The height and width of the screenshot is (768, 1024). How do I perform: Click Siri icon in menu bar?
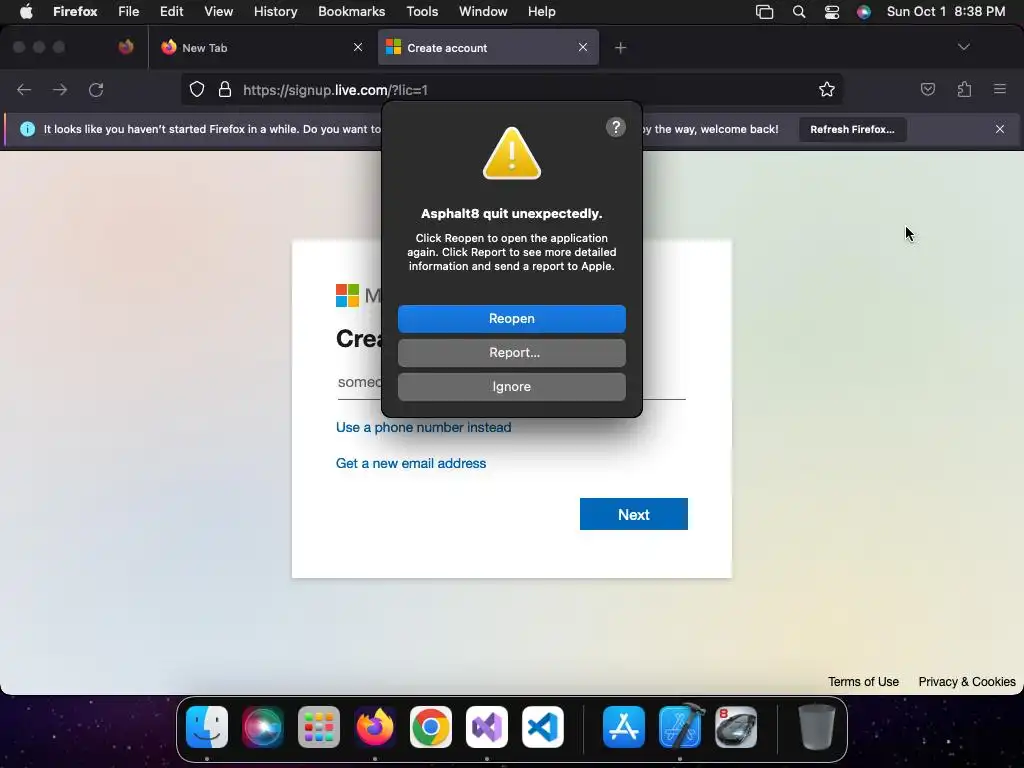click(x=863, y=12)
